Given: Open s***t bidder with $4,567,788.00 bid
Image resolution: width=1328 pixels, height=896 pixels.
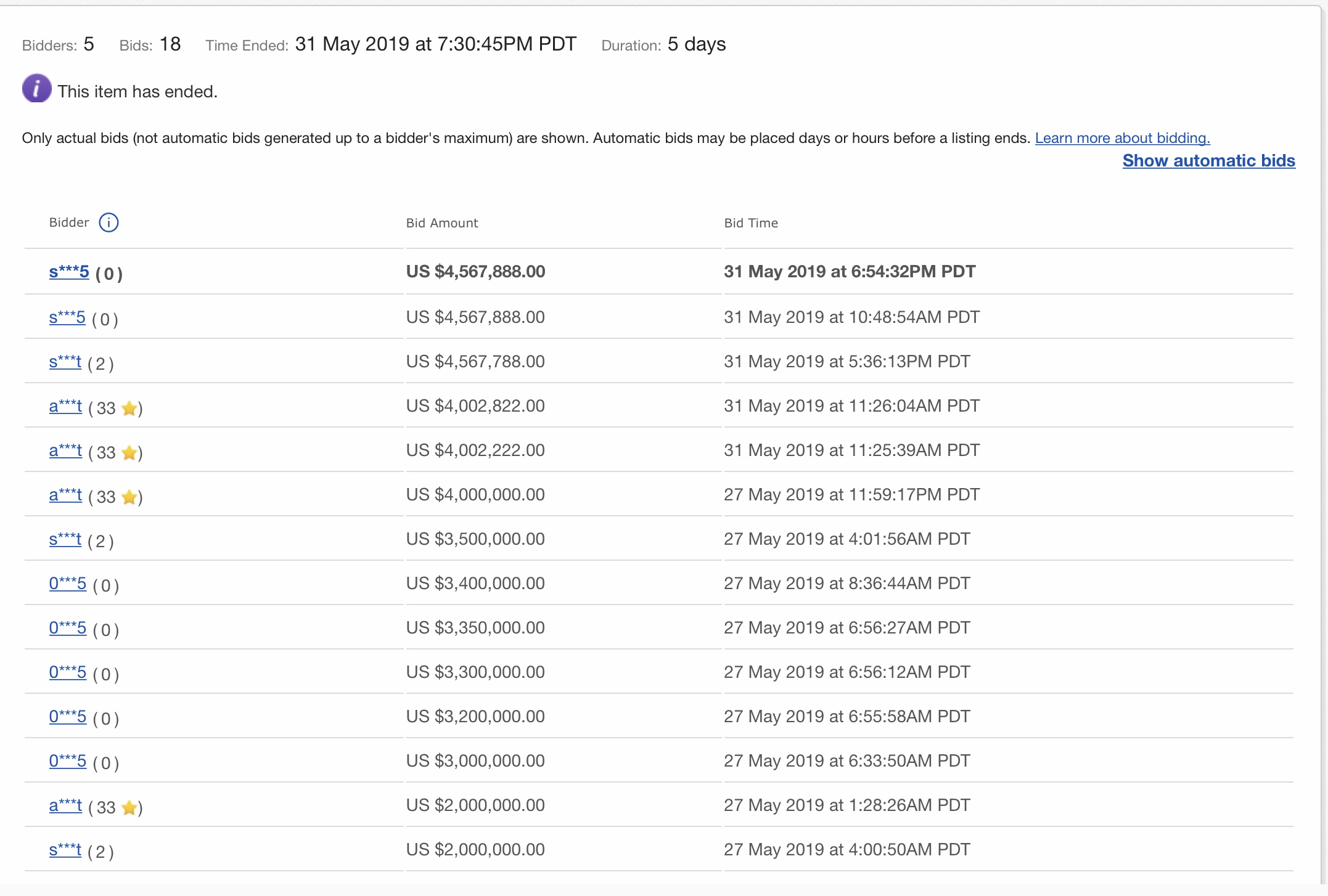Looking at the screenshot, I should (x=65, y=362).
